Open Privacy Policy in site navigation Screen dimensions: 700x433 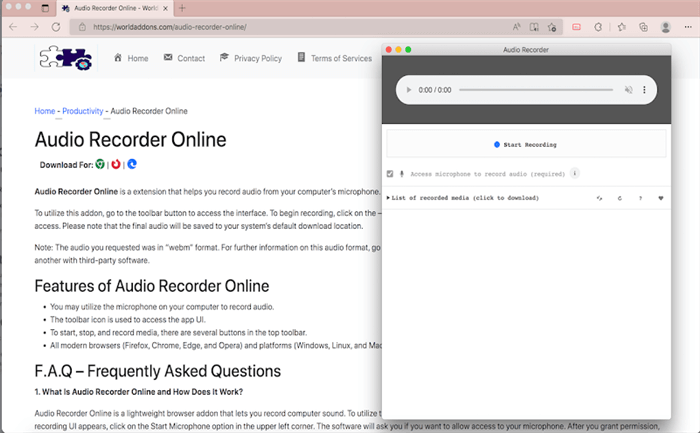coord(251,58)
